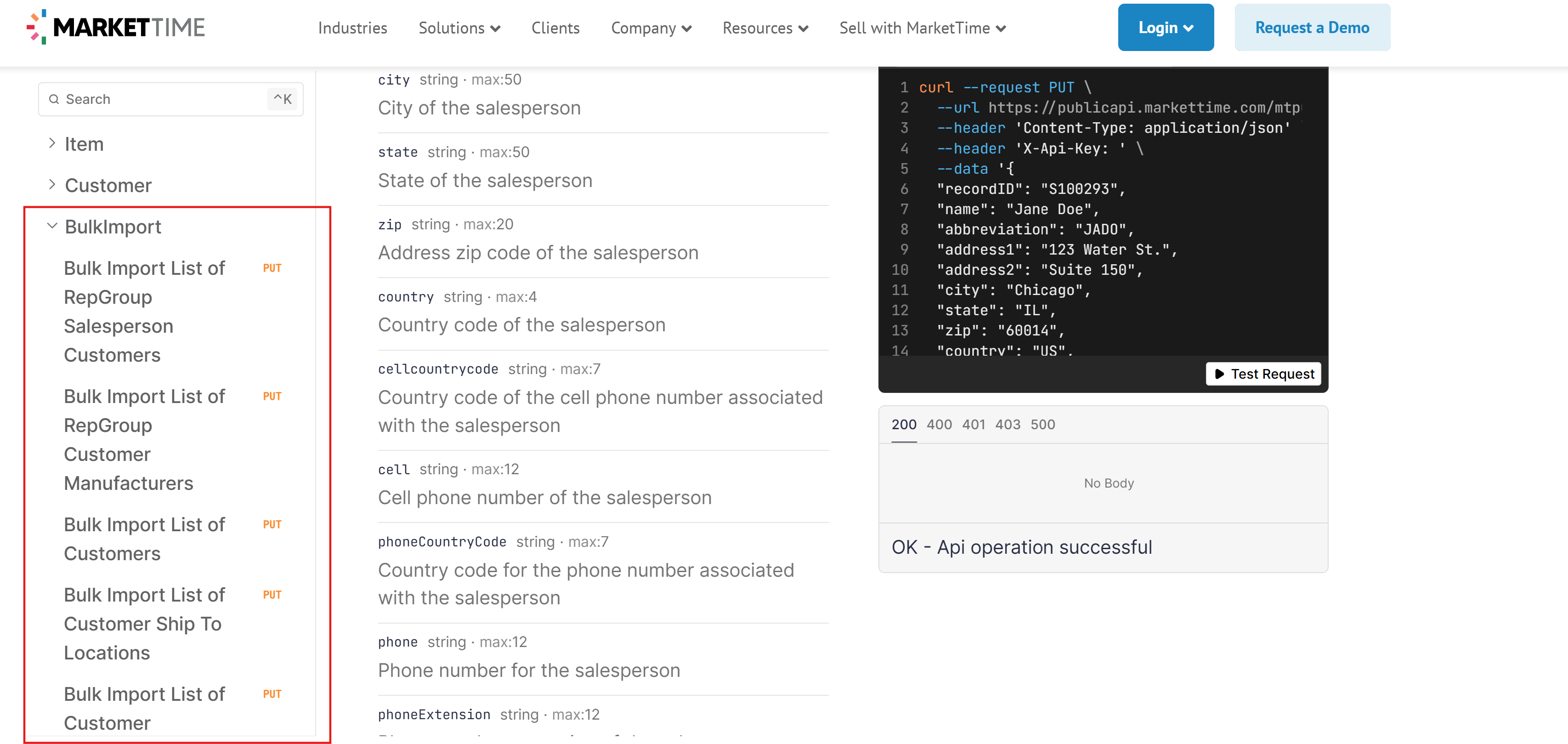Go to the Clients page
Image resolution: width=1568 pixels, height=744 pixels.
(x=555, y=28)
